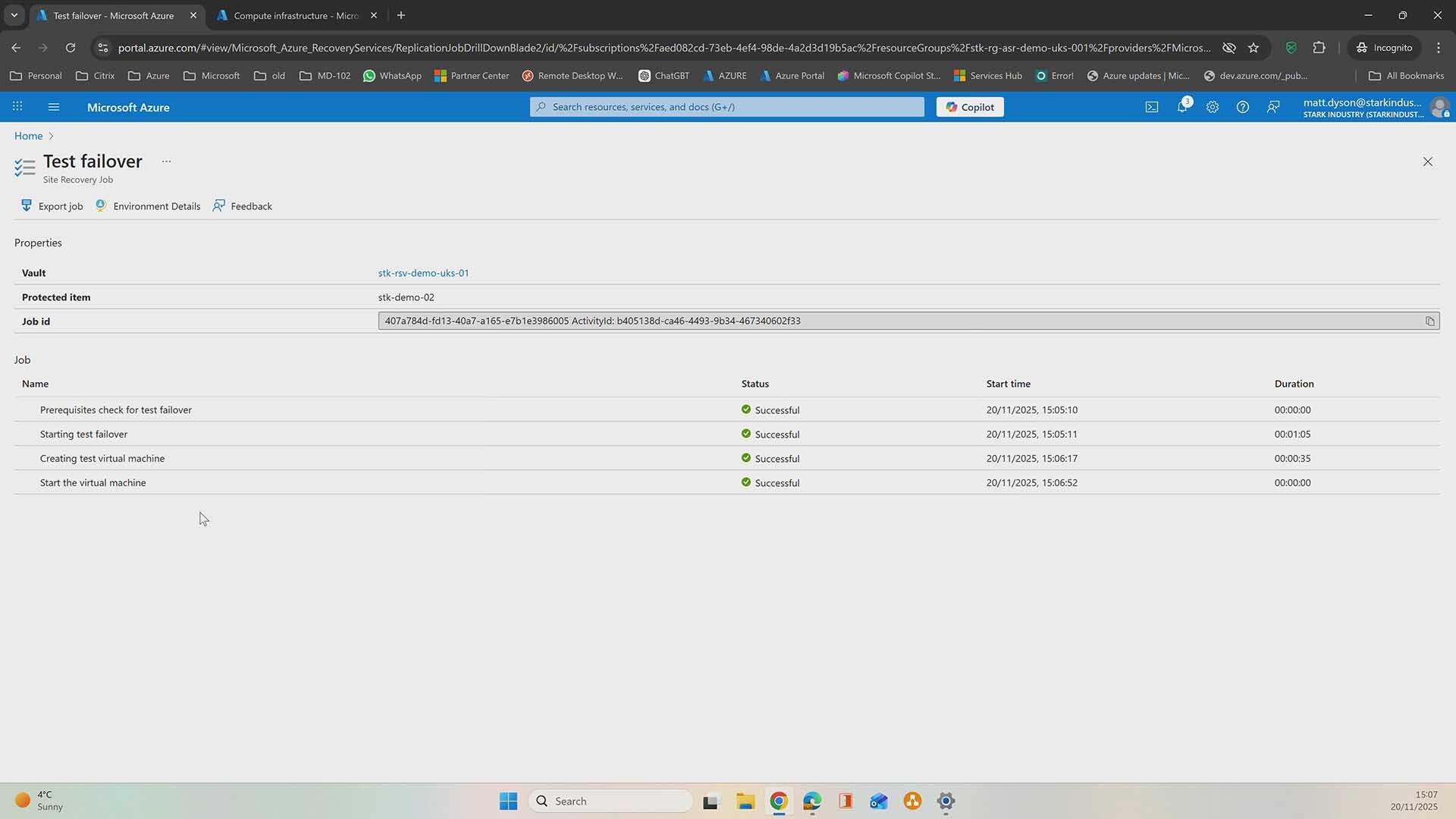Click the Feedback toolbar command
This screenshot has width=1456, height=819.
pos(243,206)
